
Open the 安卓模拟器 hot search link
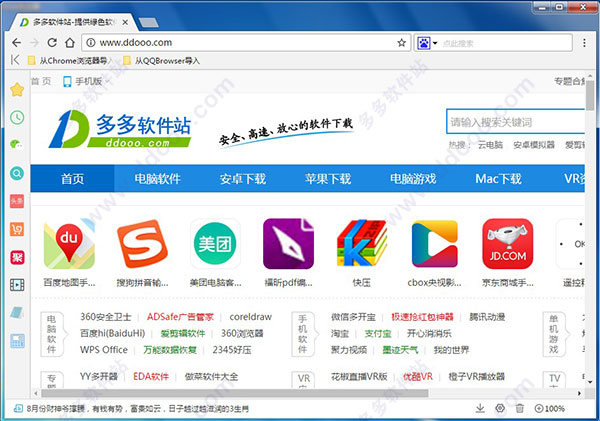coord(534,145)
